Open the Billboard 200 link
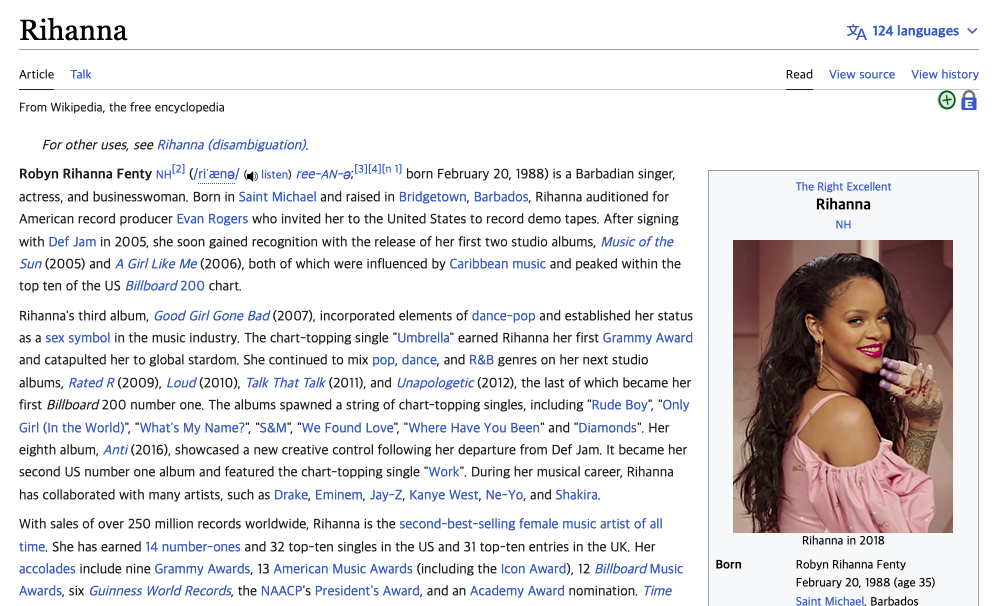The width and height of the screenshot is (996, 606). (x=165, y=286)
